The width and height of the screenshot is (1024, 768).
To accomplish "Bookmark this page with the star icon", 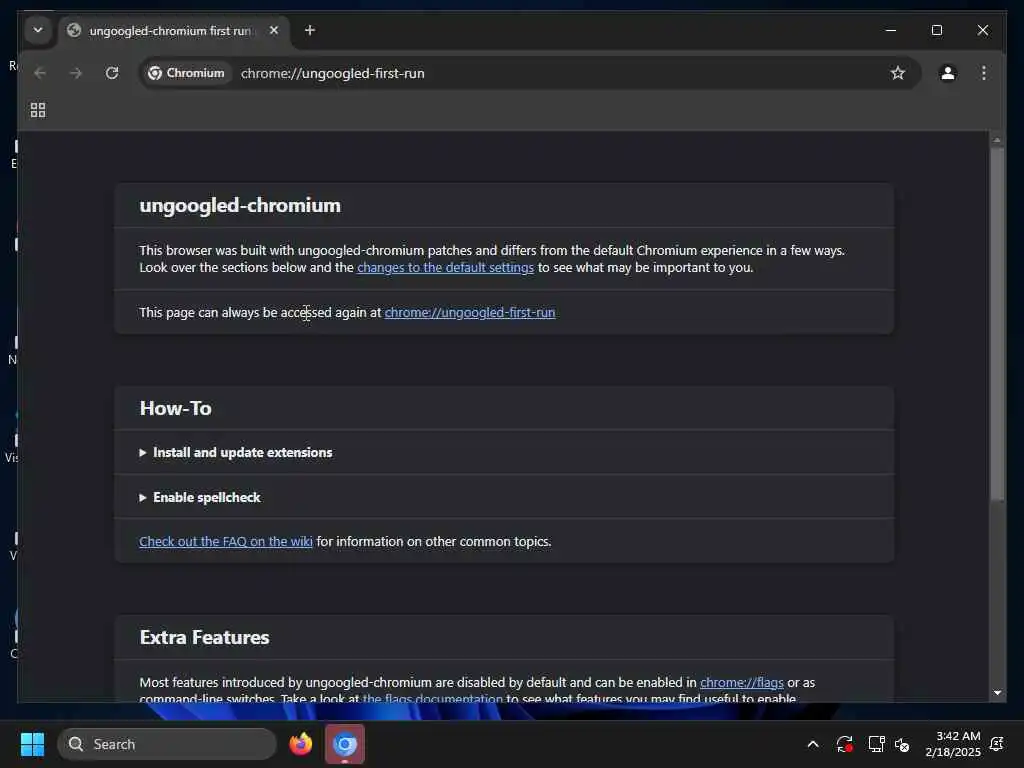I will 898,73.
